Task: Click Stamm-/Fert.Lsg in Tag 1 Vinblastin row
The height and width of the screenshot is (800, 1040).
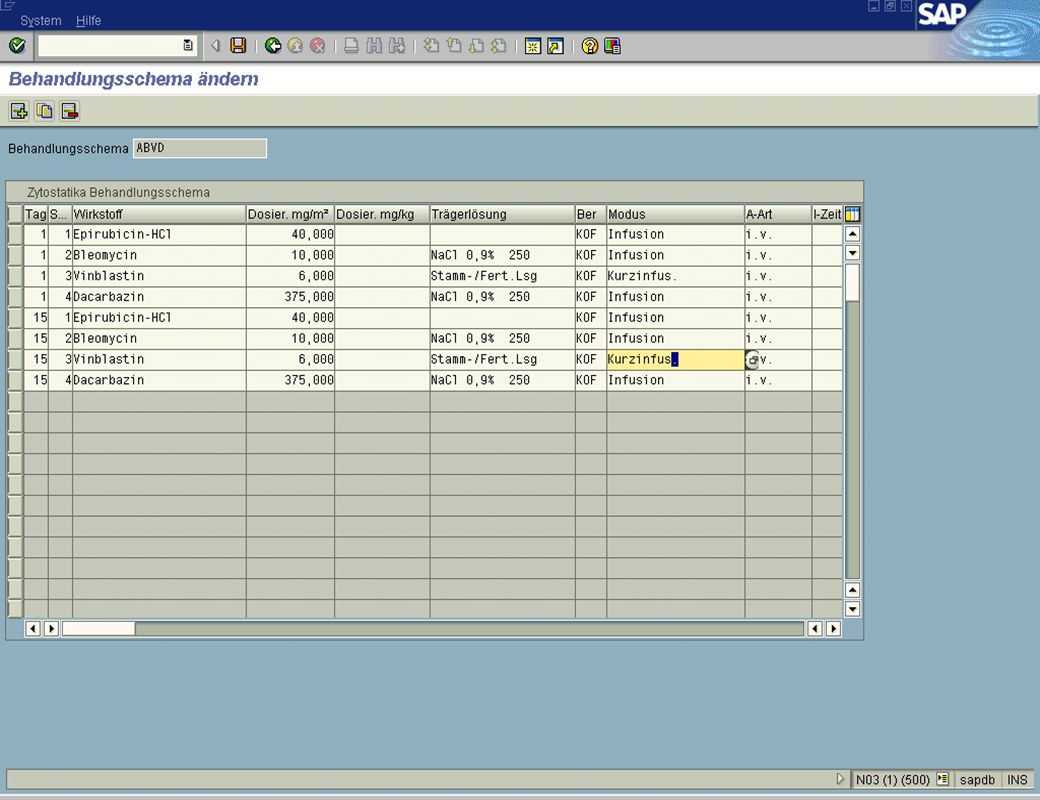Action: (502, 276)
